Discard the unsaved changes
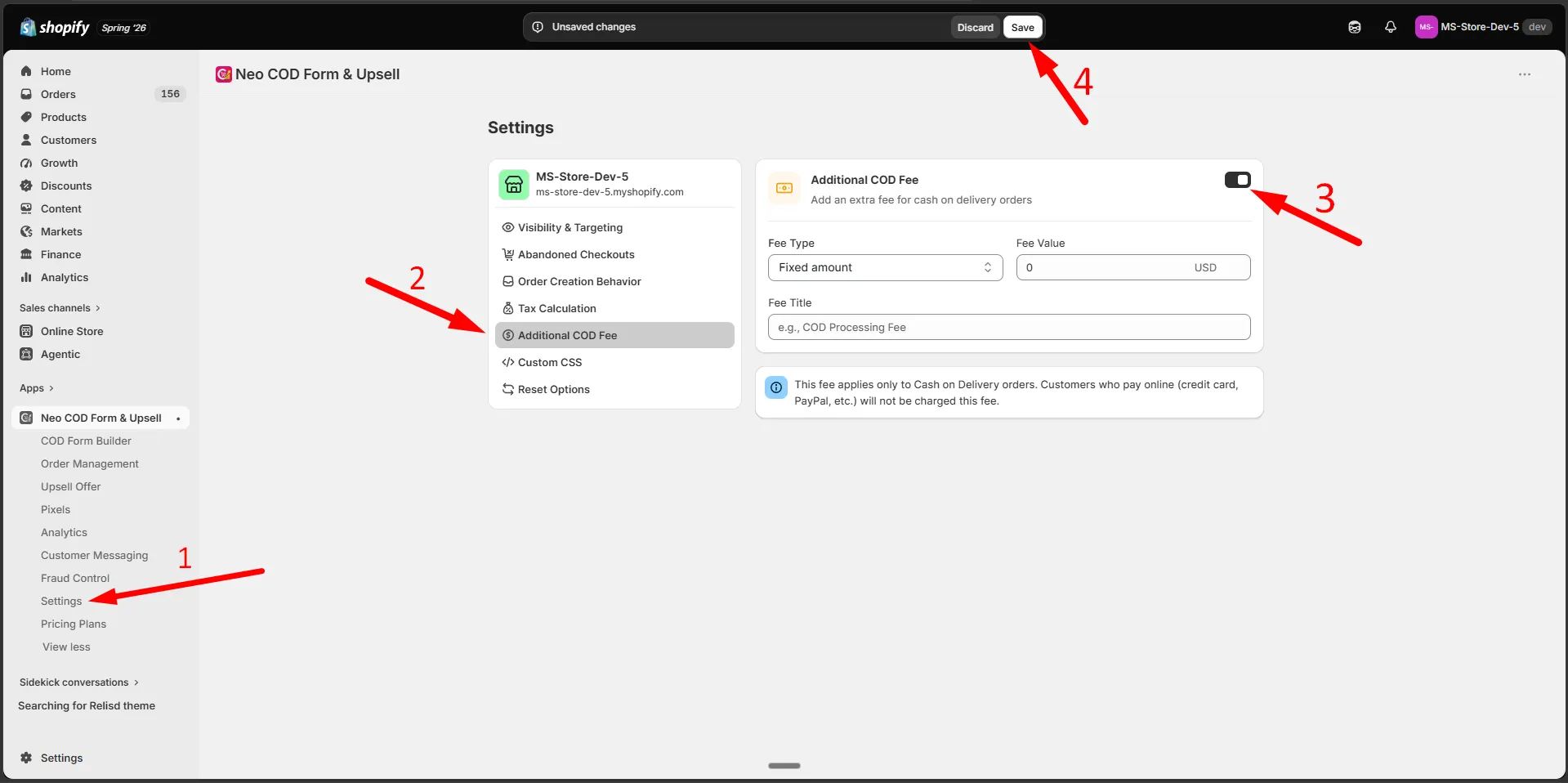The height and width of the screenshot is (783, 1568). point(975,27)
